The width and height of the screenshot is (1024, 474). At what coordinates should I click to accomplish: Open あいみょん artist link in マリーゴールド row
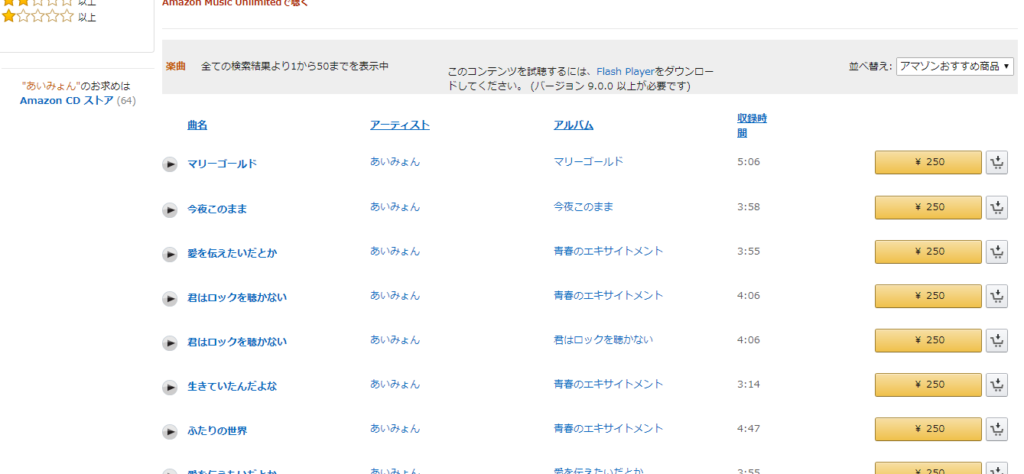point(395,162)
